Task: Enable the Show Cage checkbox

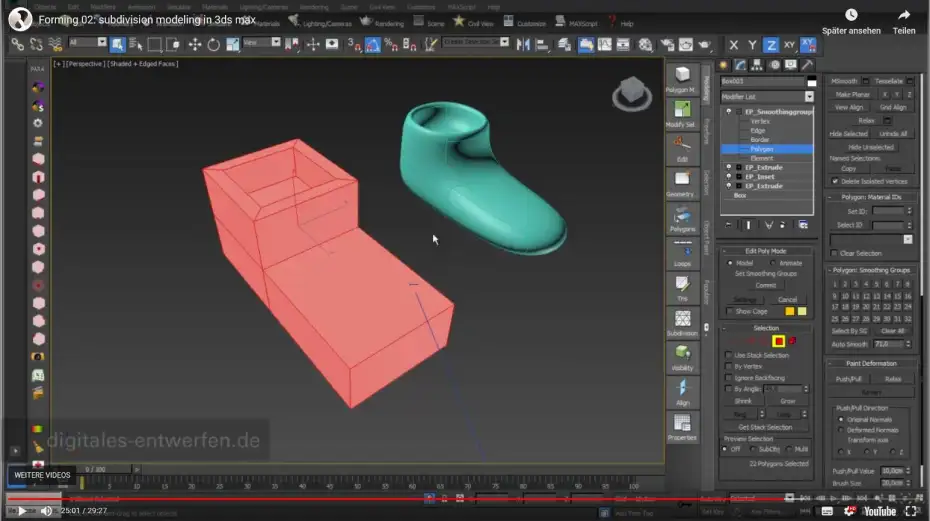Action: coord(730,311)
